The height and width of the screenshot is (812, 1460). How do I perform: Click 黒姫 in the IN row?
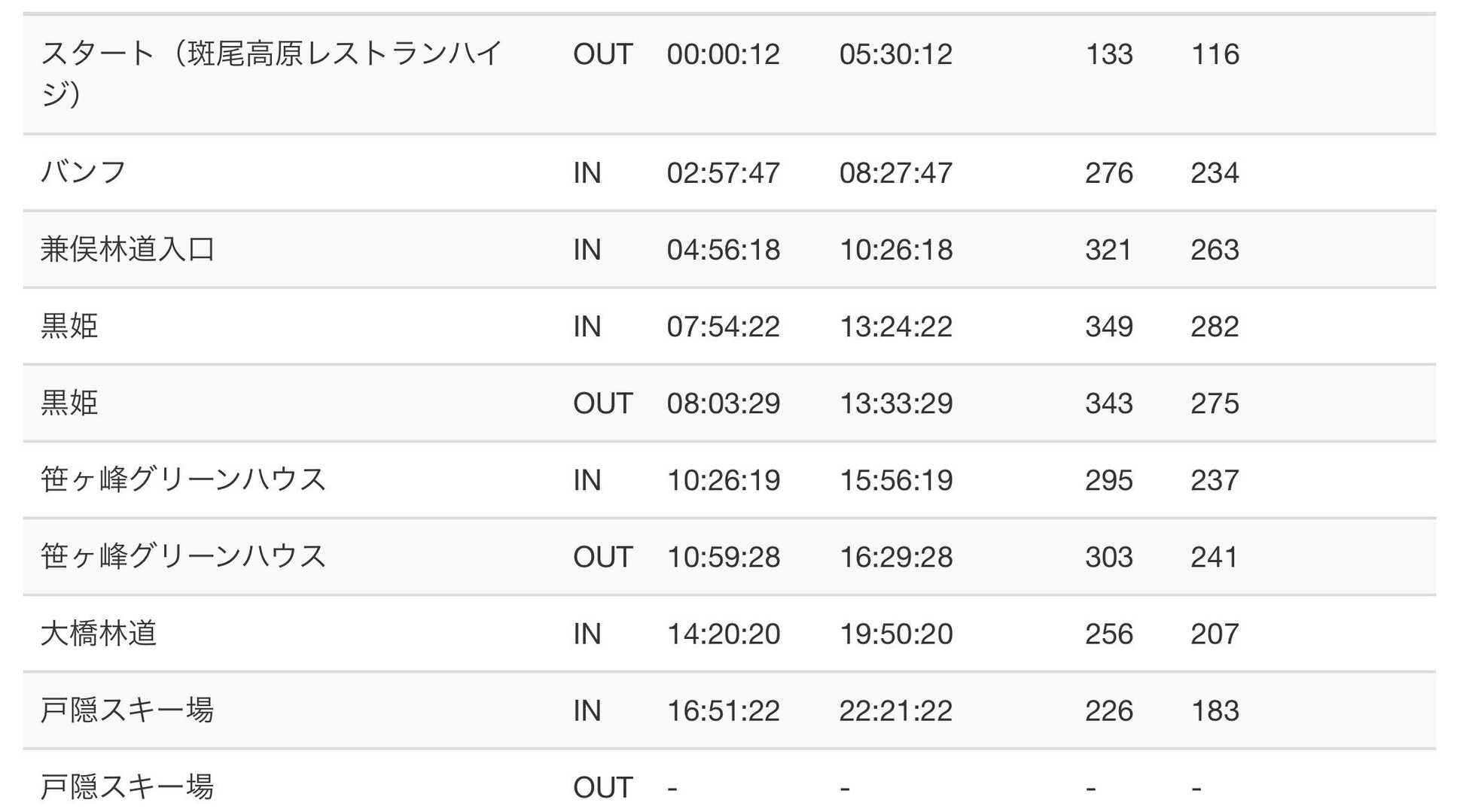(x=69, y=327)
